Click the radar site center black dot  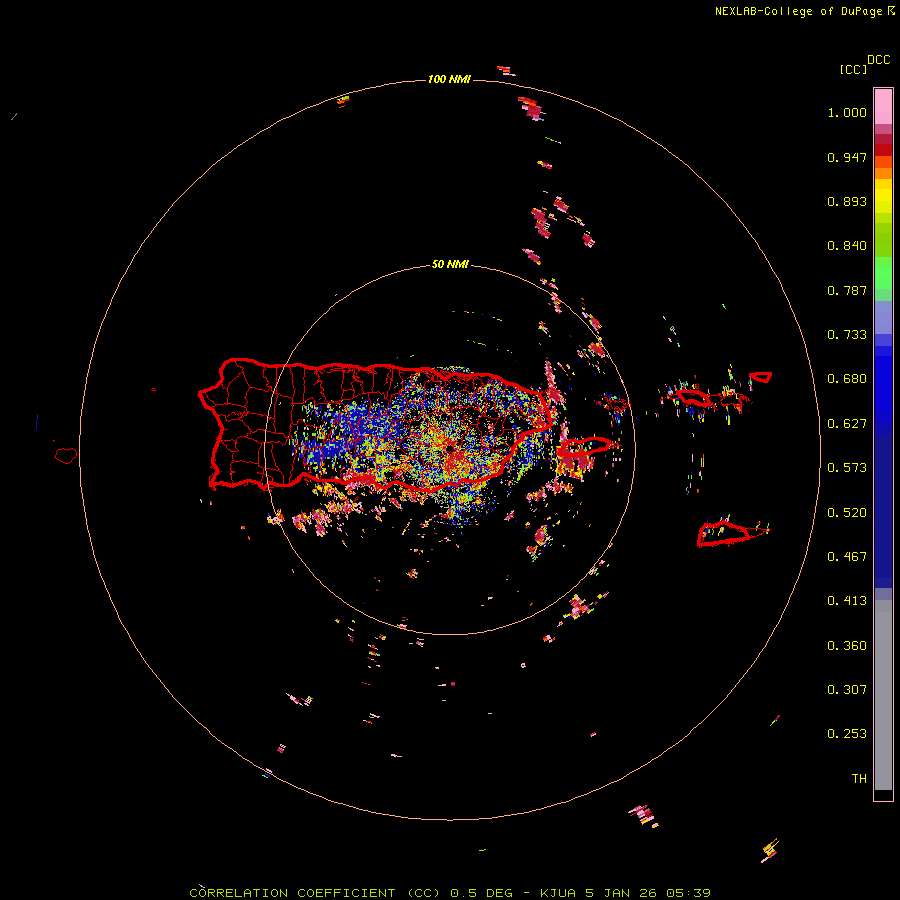click(x=451, y=448)
